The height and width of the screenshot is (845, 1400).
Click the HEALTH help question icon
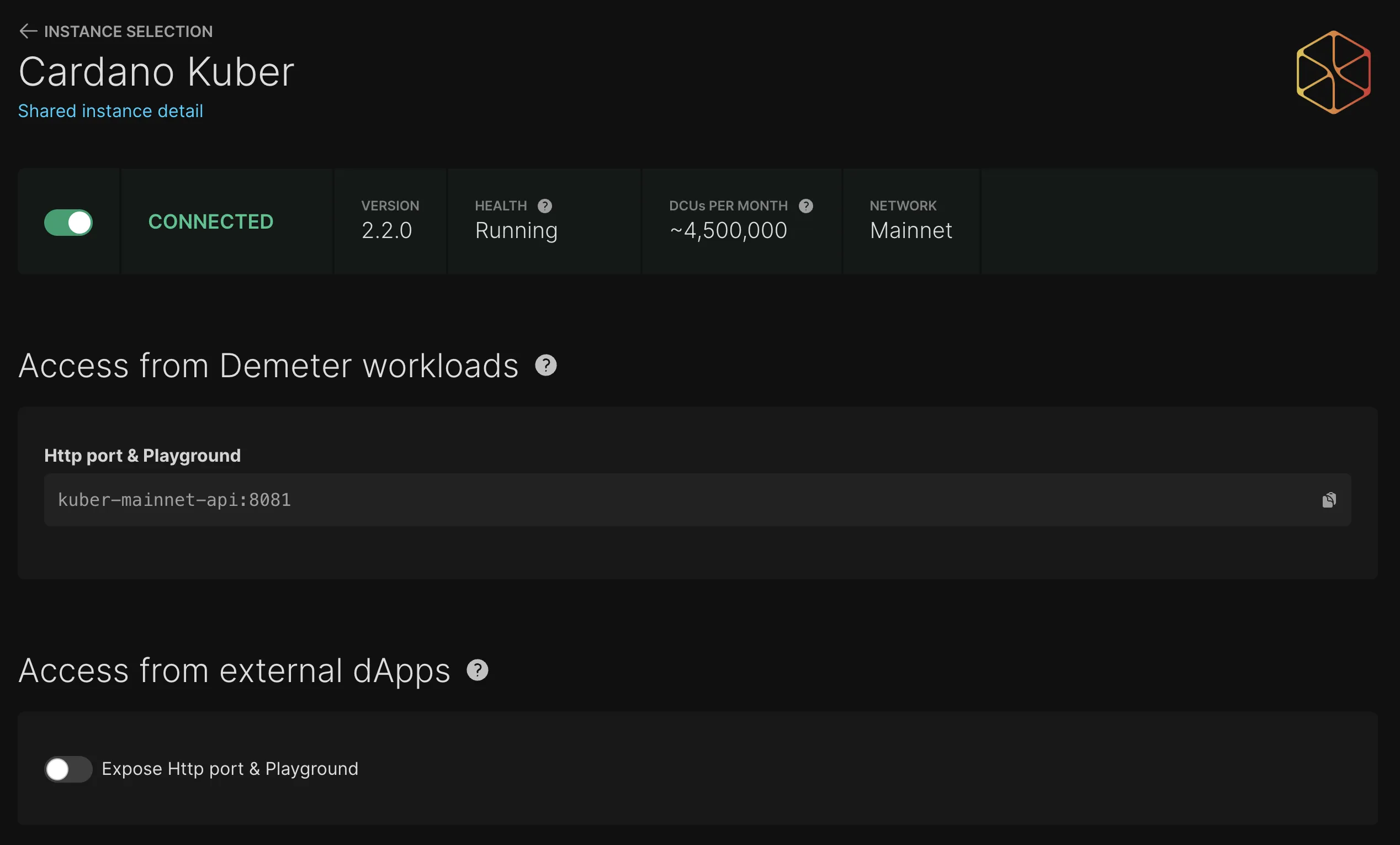(x=544, y=205)
